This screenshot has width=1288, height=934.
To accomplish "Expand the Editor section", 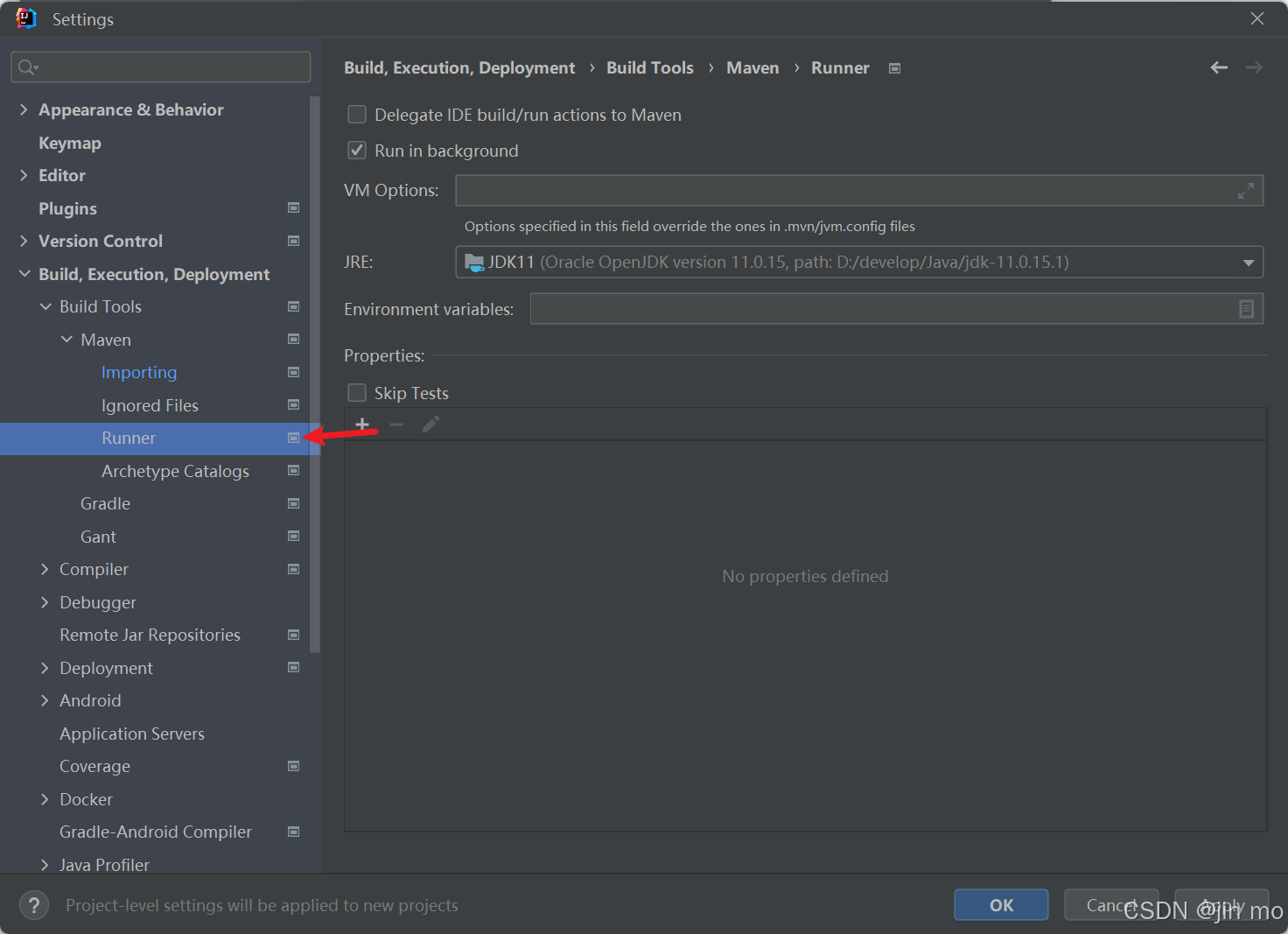I will (24, 175).
